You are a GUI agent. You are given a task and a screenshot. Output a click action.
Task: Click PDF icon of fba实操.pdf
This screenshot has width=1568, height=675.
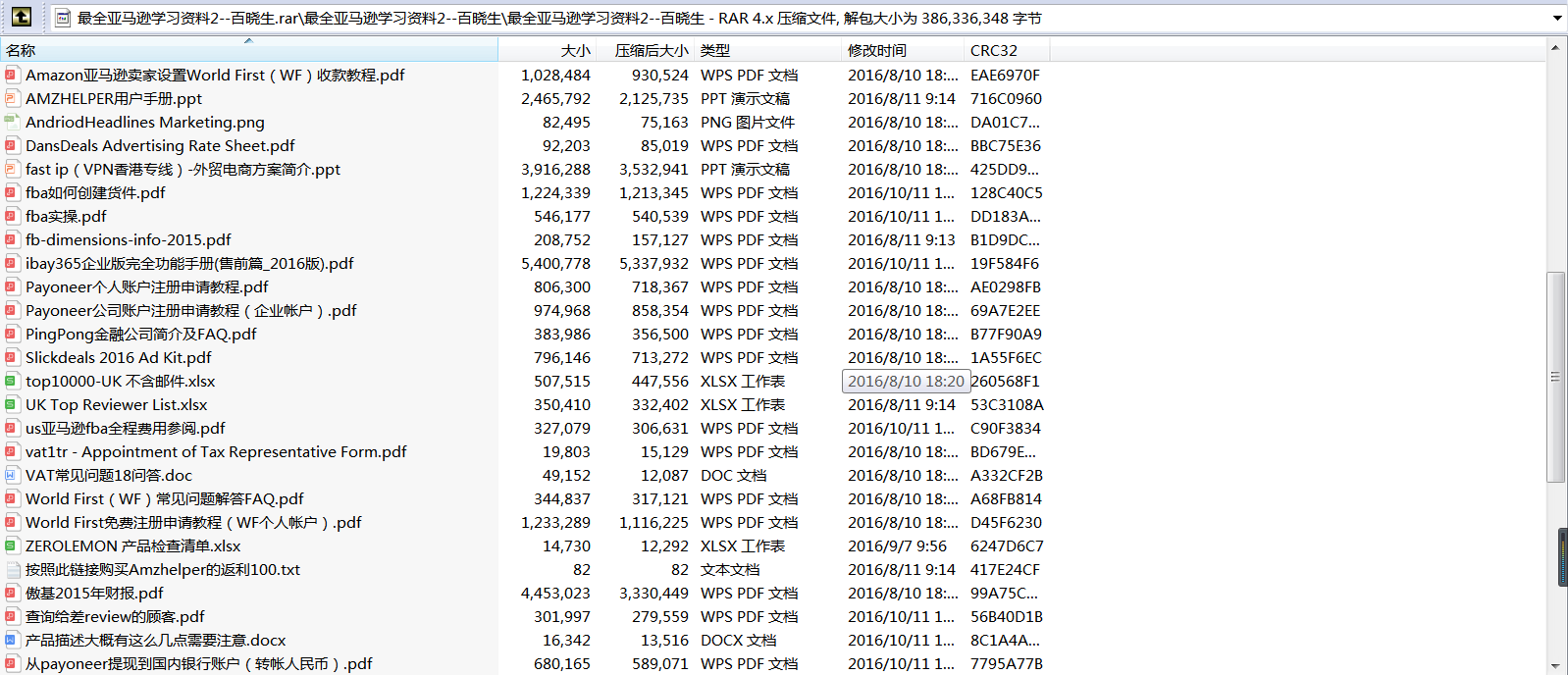coord(12,217)
